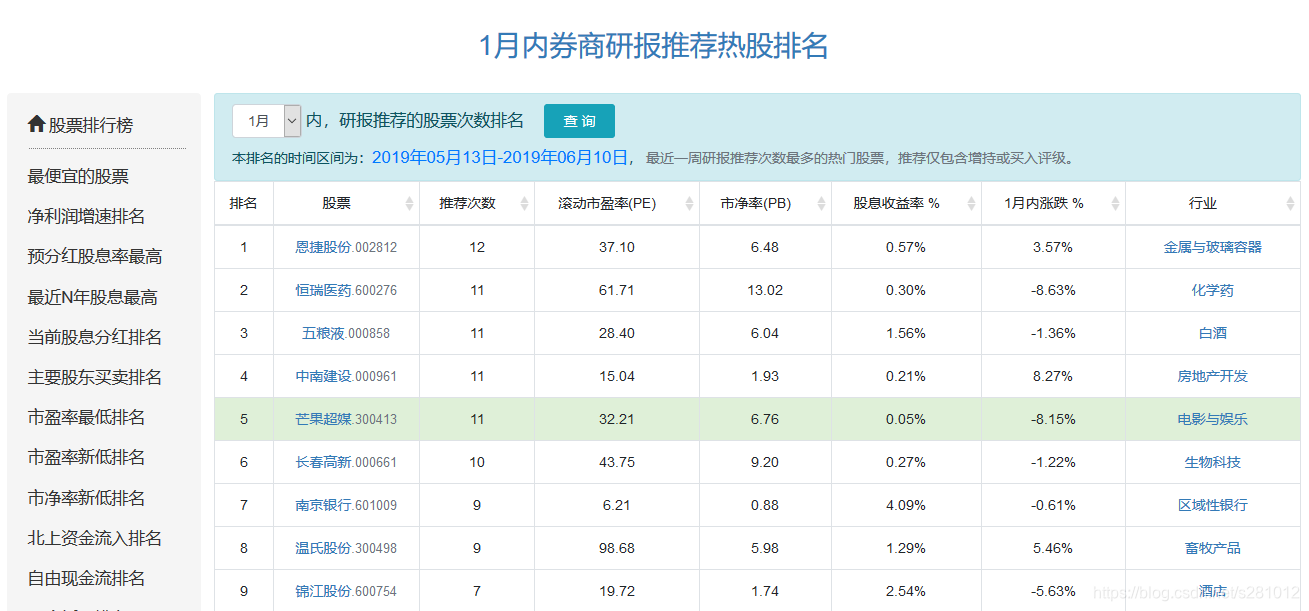Click PE value 61.71
Viewport: 1309px width, 611px height.
[616, 290]
